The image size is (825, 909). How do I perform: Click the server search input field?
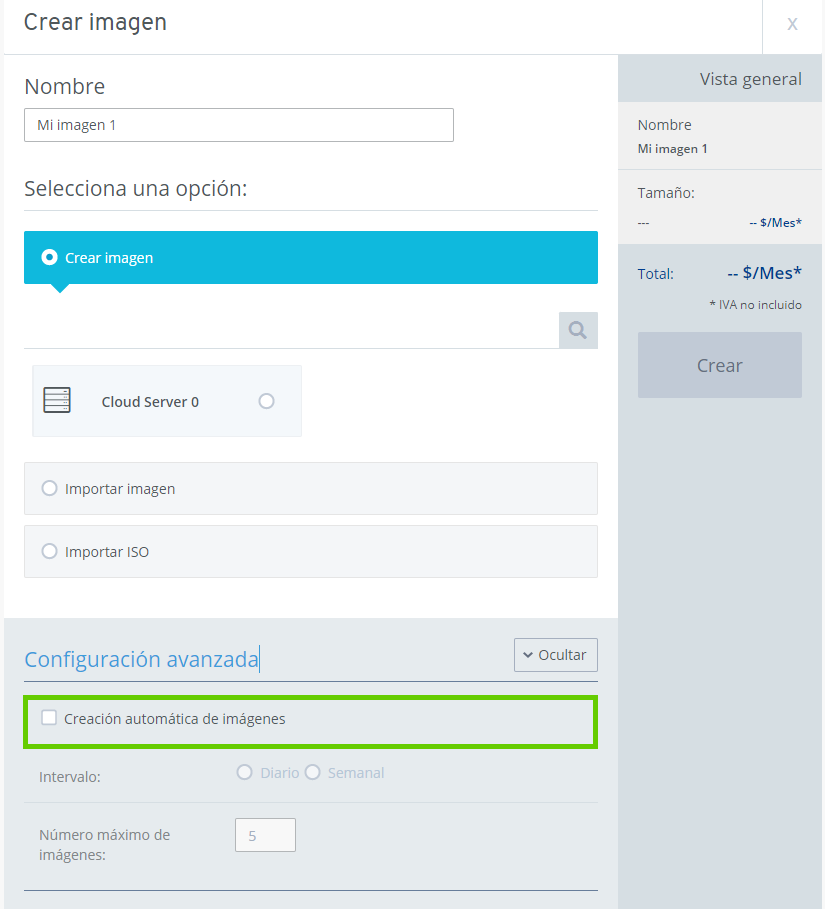click(x=292, y=330)
